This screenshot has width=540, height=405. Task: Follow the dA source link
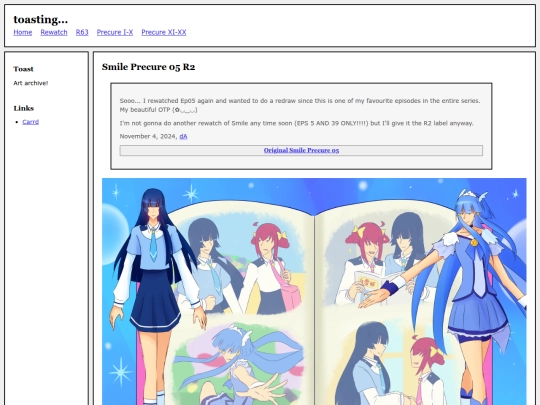[183, 136]
